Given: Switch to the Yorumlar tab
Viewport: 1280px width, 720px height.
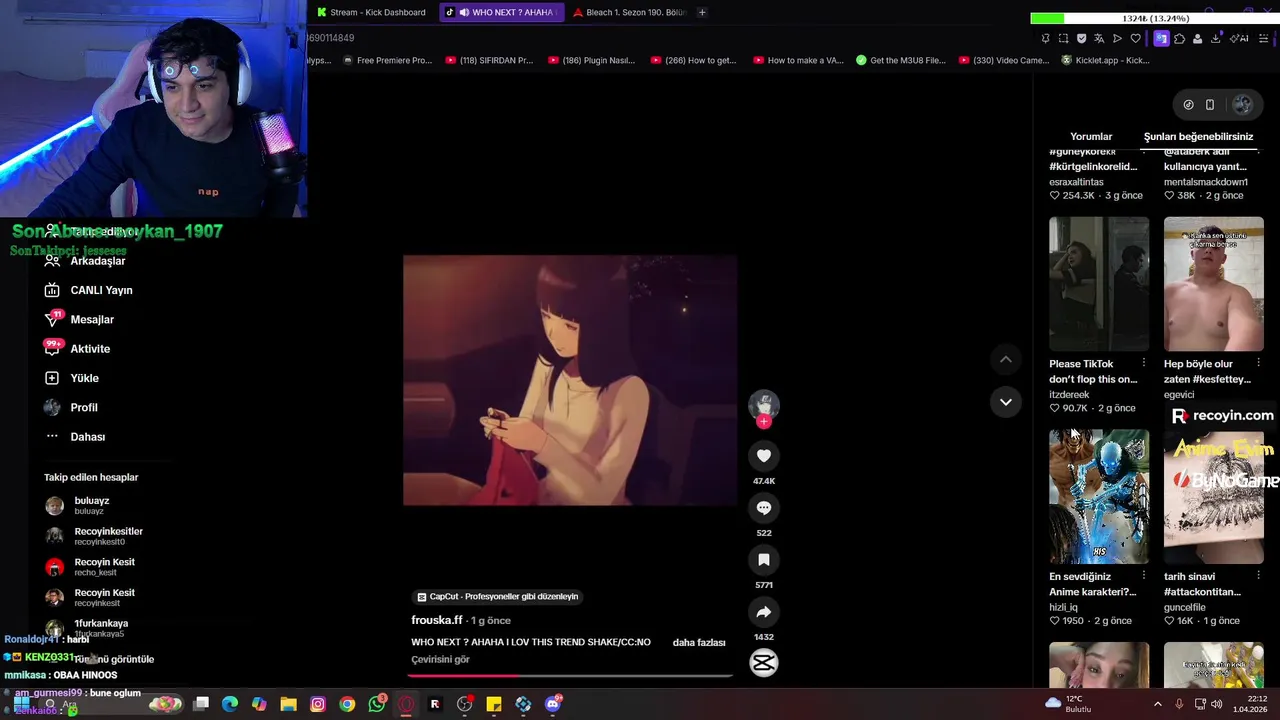Looking at the screenshot, I should pos(1091,137).
